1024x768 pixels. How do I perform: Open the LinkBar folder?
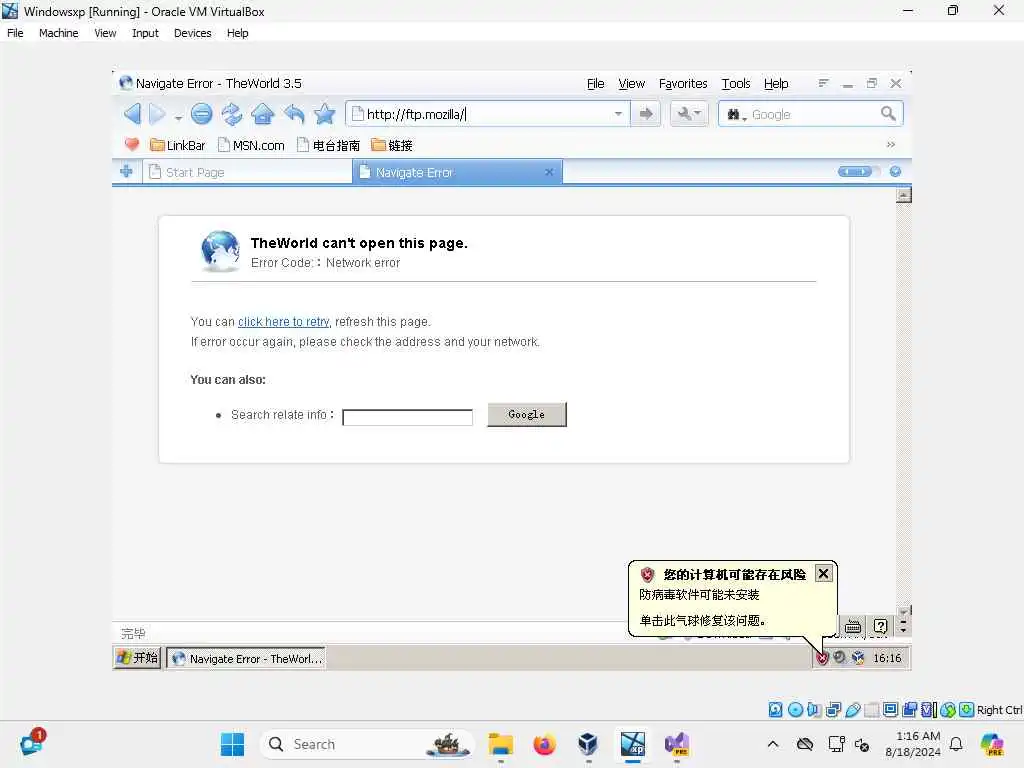click(x=177, y=145)
